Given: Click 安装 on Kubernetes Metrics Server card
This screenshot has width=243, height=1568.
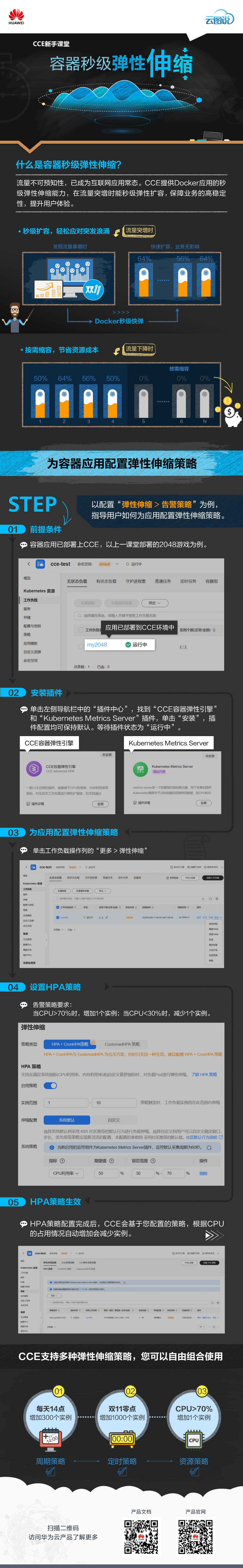Looking at the screenshot, I should click(204, 803).
